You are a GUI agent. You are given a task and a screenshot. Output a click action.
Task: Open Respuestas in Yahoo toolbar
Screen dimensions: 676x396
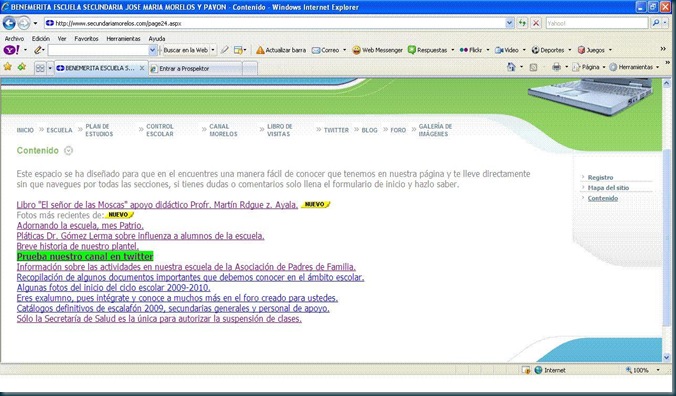coord(428,50)
